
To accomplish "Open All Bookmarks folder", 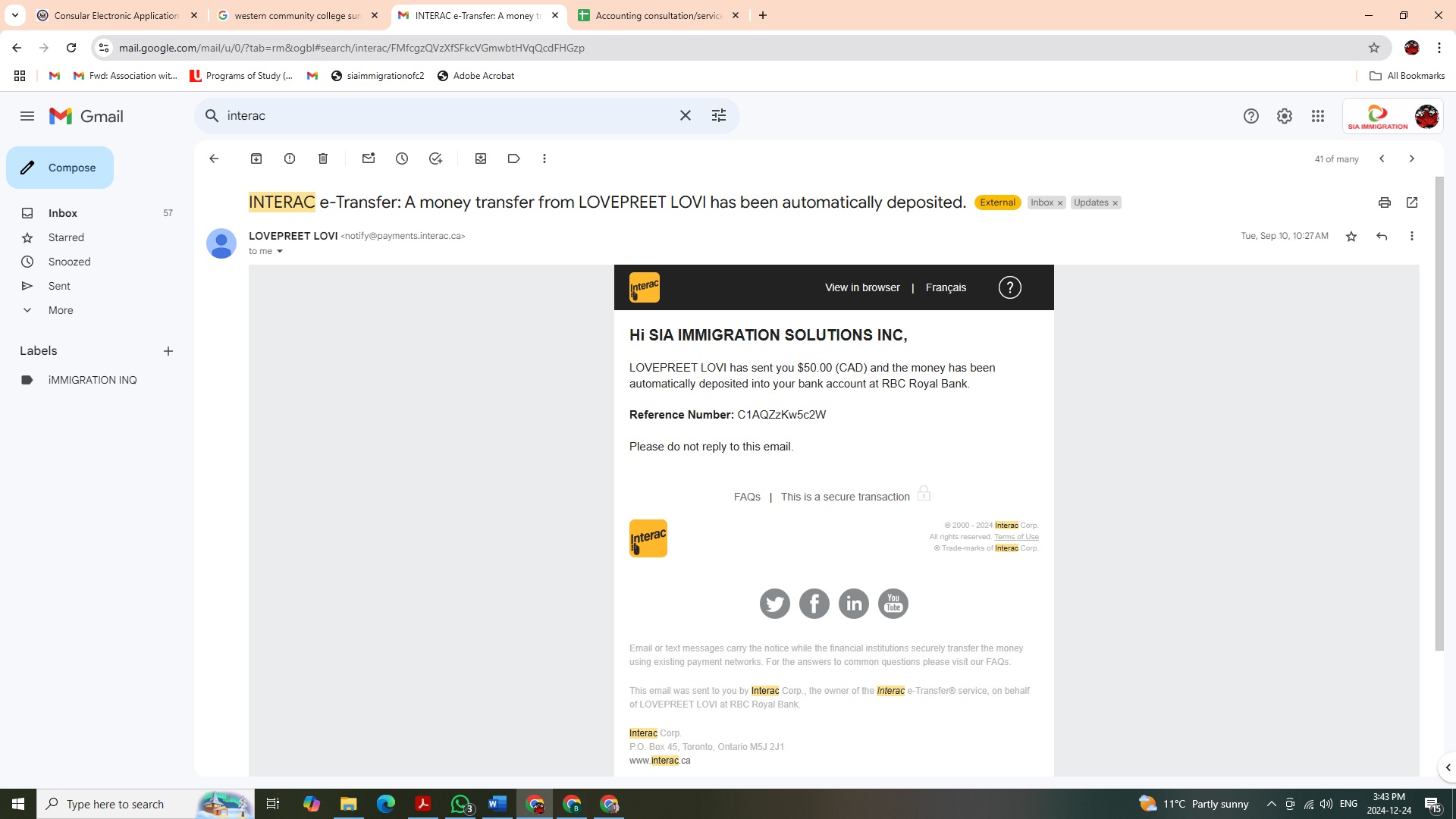I will [x=1407, y=76].
